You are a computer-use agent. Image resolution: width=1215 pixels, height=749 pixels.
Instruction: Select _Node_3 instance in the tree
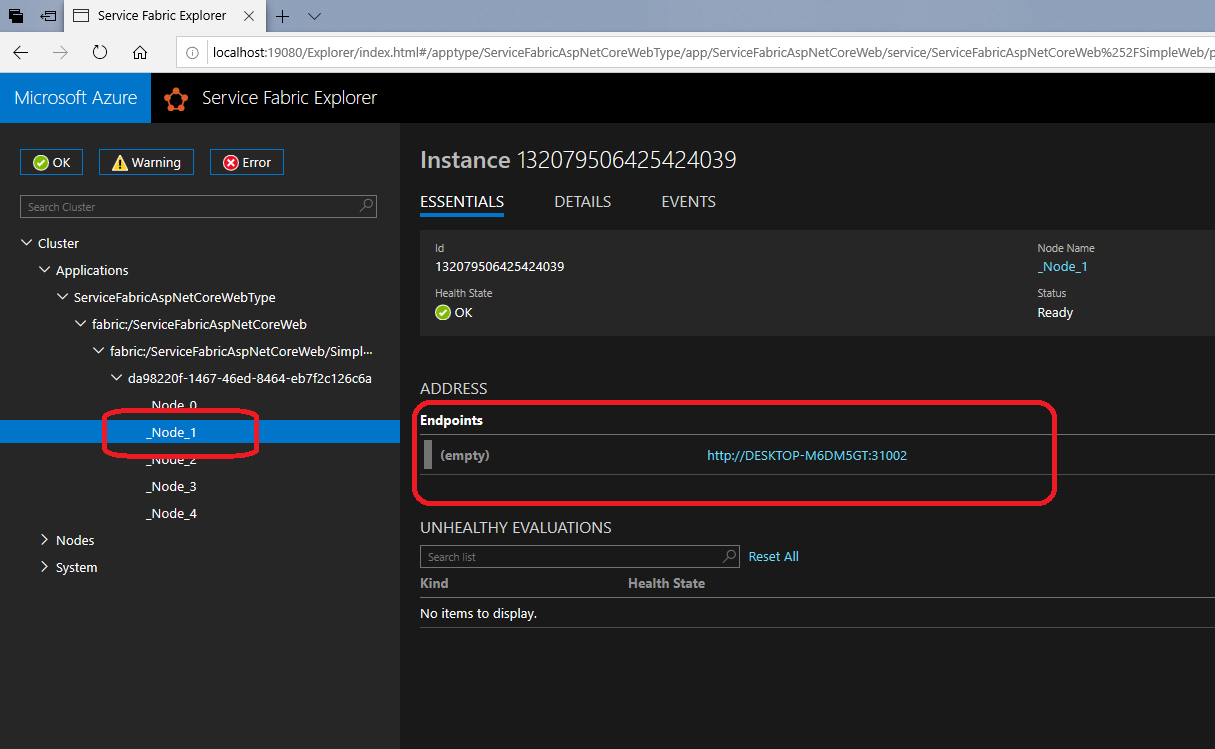click(171, 486)
